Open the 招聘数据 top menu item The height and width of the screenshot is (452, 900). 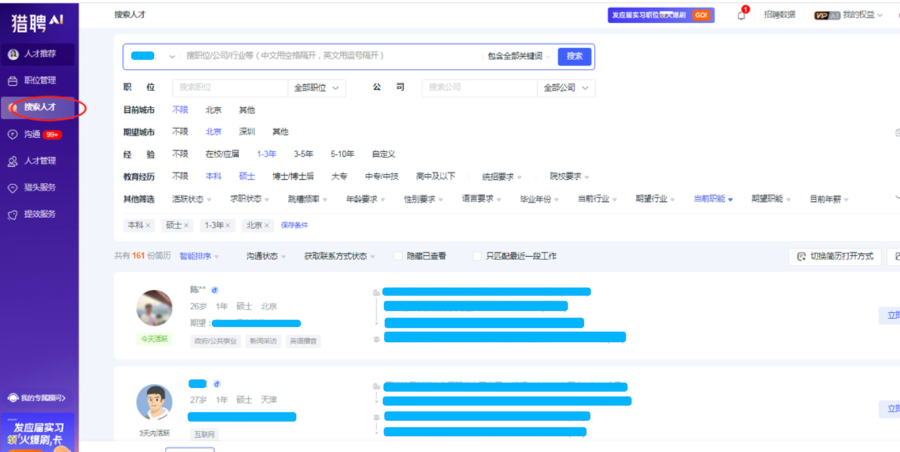779,15
